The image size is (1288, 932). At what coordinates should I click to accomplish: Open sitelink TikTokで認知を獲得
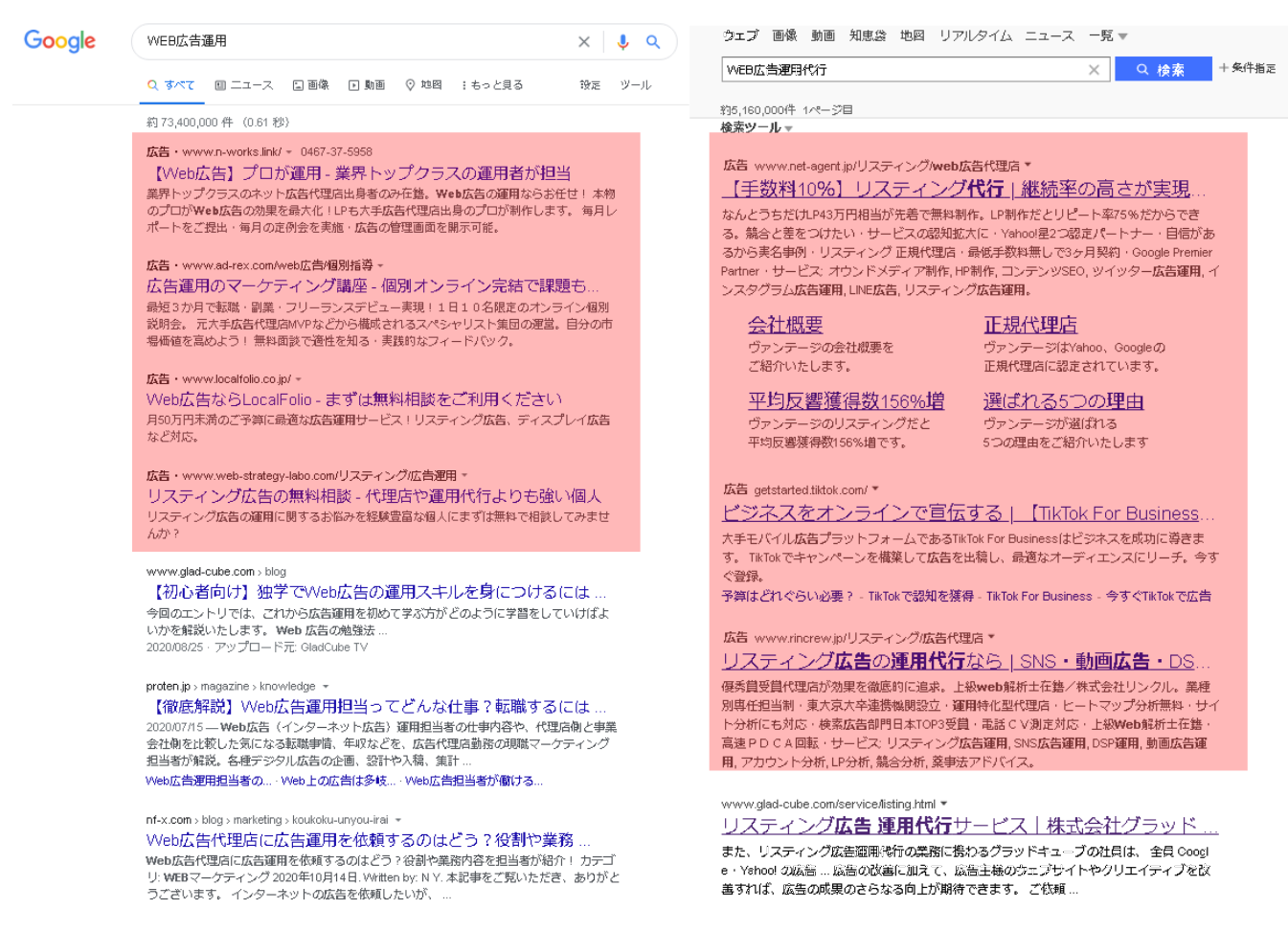pyautogui.click(x=921, y=596)
